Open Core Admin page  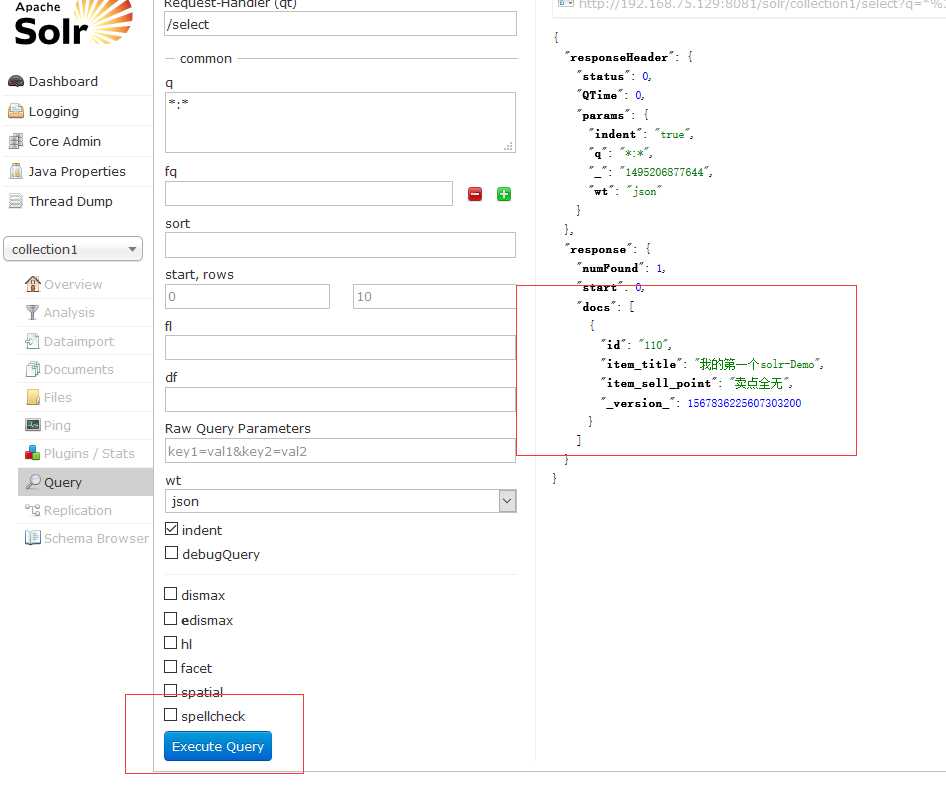click(65, 141)
